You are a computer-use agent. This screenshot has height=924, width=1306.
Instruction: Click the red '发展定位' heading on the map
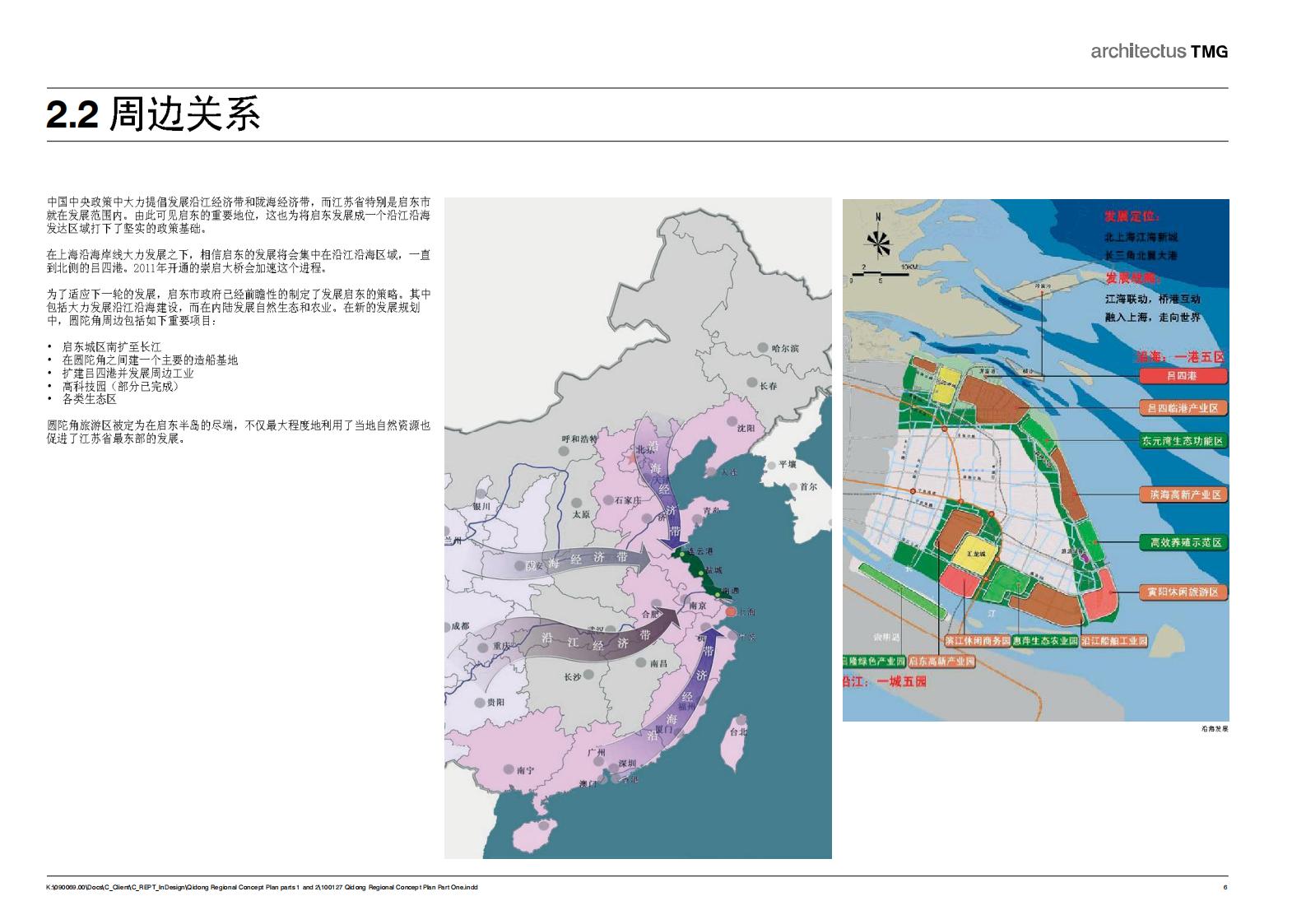click(x=1132, y=216)
